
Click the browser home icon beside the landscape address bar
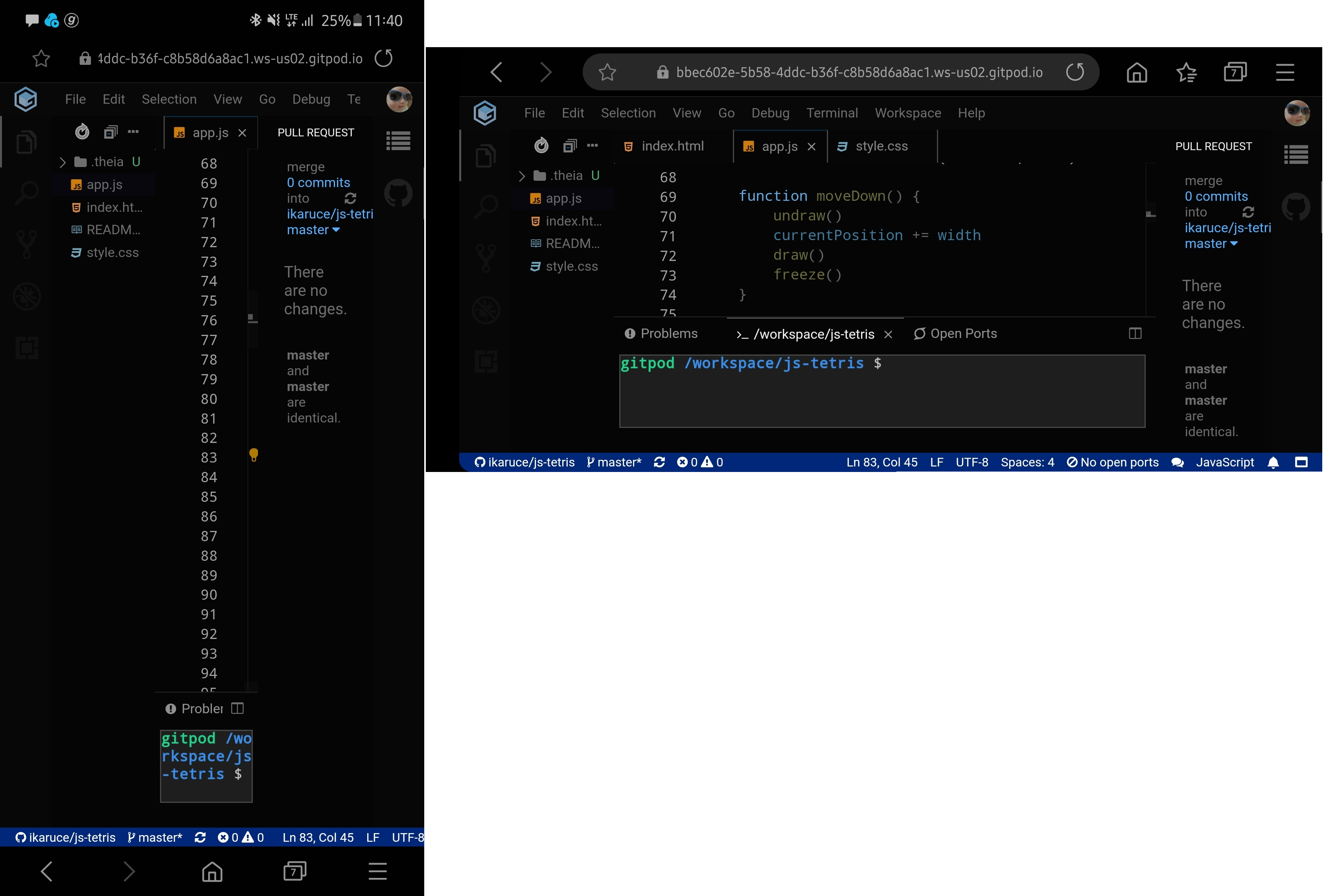[x=1136, y=72]
